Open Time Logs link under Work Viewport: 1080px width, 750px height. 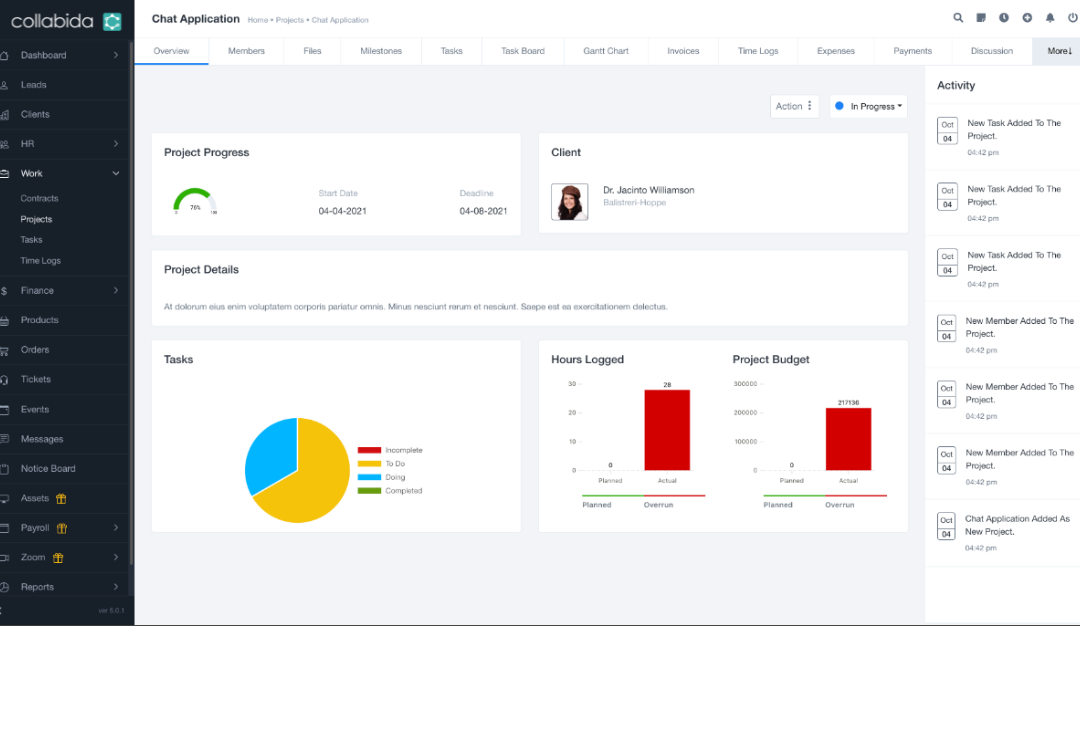pos(41,261)
